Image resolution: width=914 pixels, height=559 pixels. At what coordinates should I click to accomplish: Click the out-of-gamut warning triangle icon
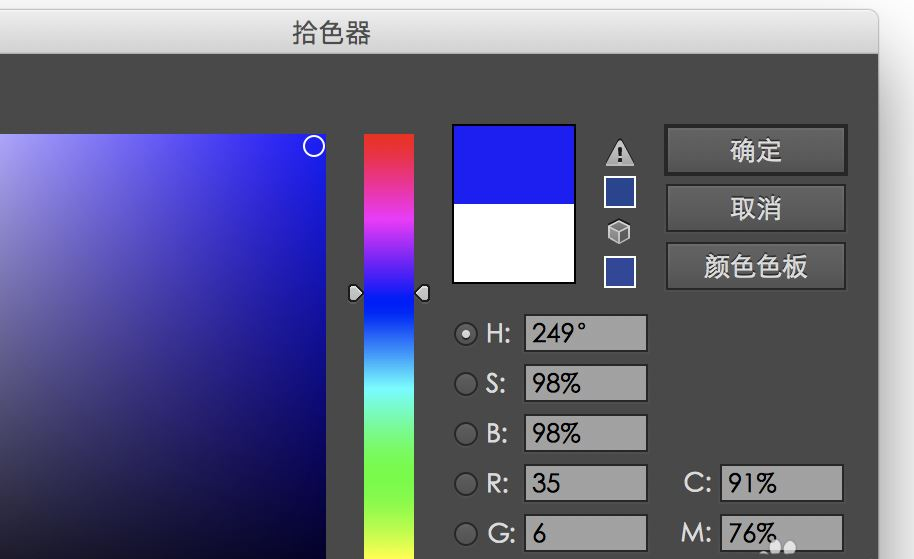click(620, 153)
